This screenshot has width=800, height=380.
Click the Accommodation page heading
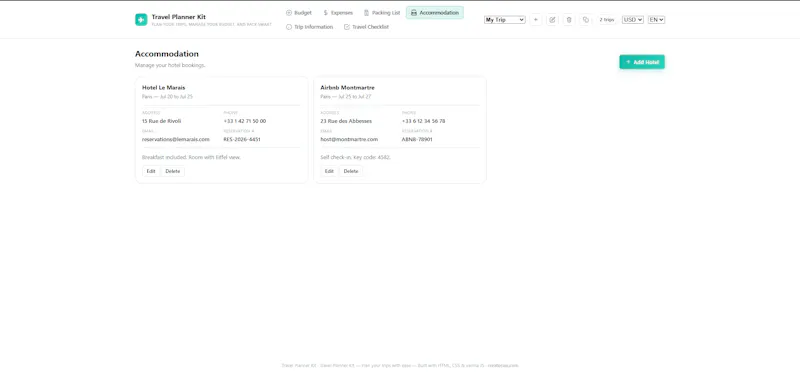[167, 54]
